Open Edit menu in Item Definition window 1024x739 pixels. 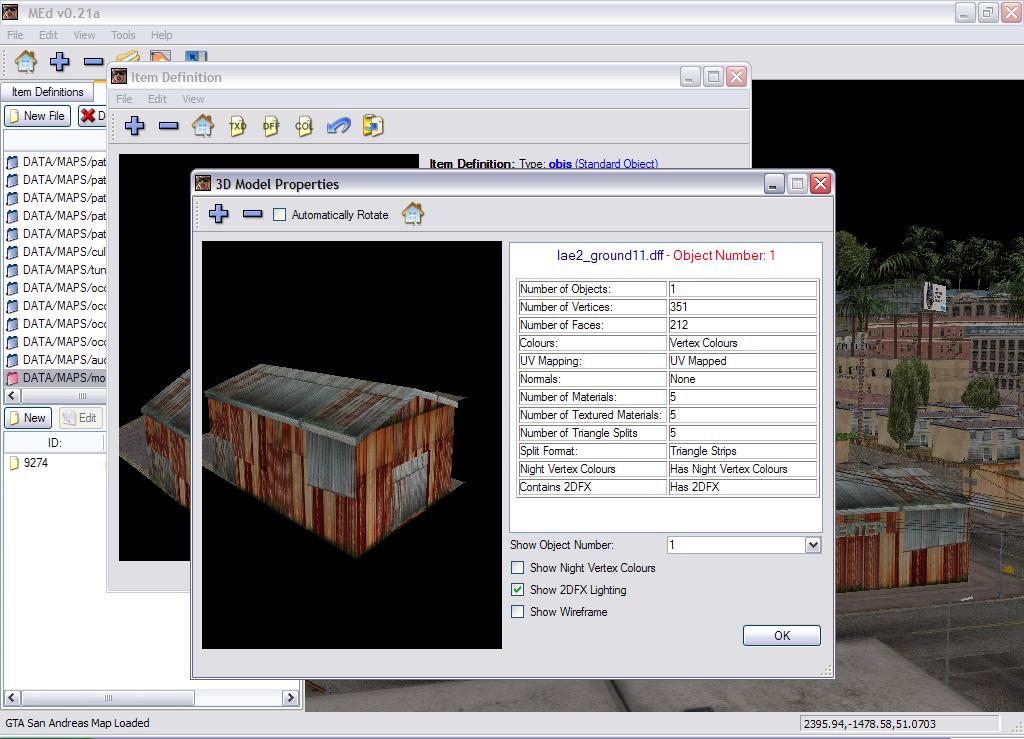click(157, 99)
